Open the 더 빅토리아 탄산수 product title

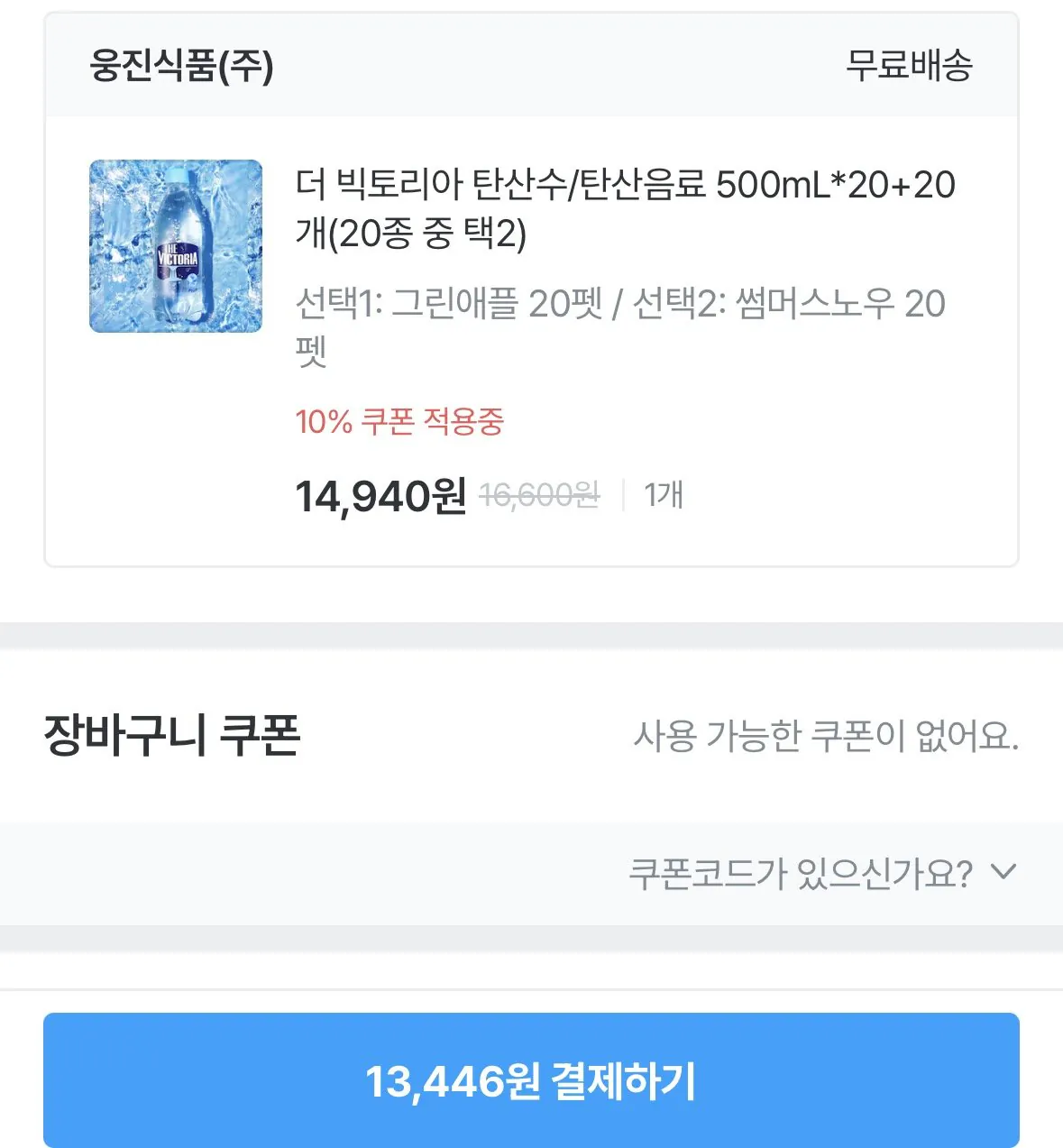[625, 185]
